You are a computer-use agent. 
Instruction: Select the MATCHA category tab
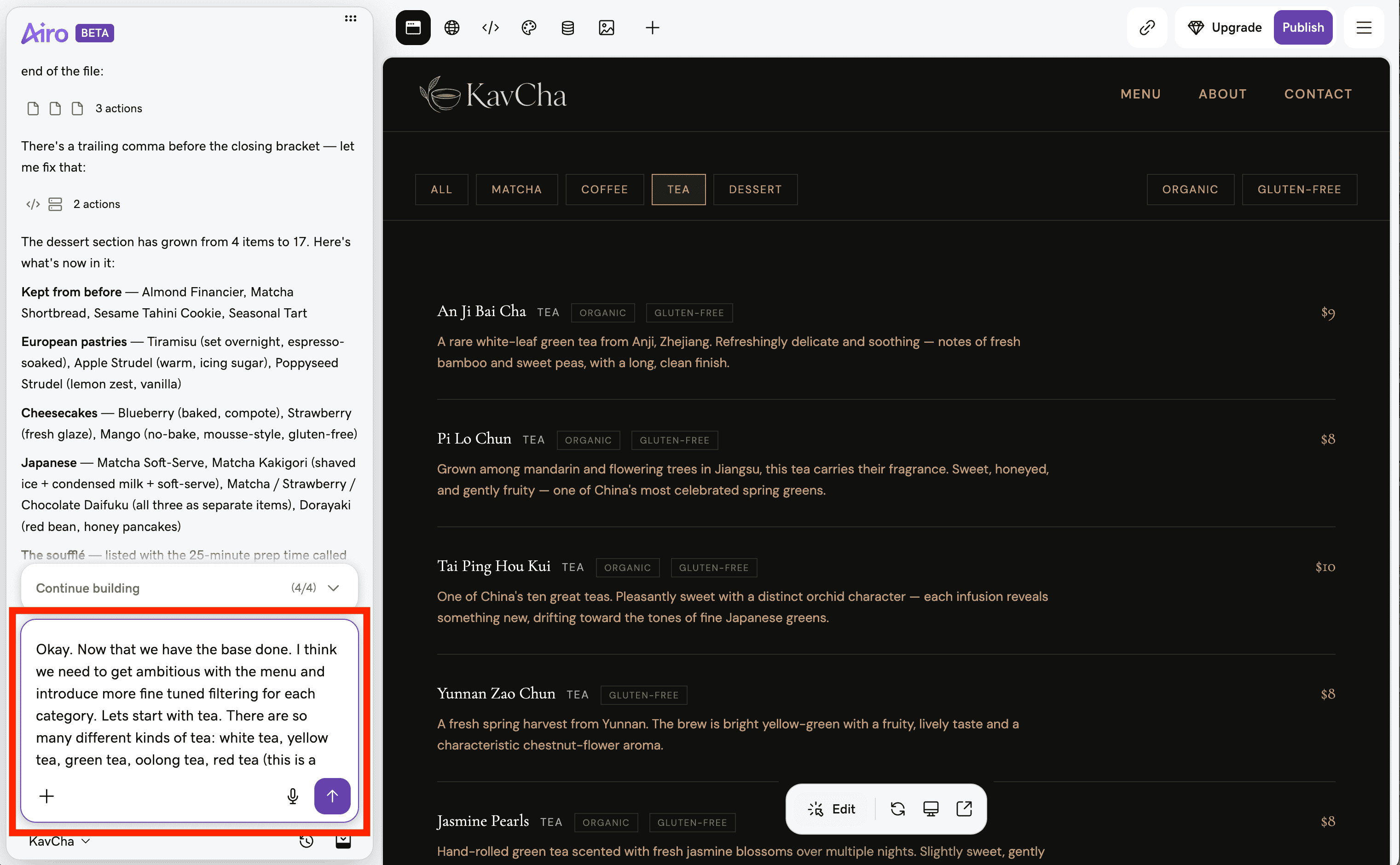(517, 190)
